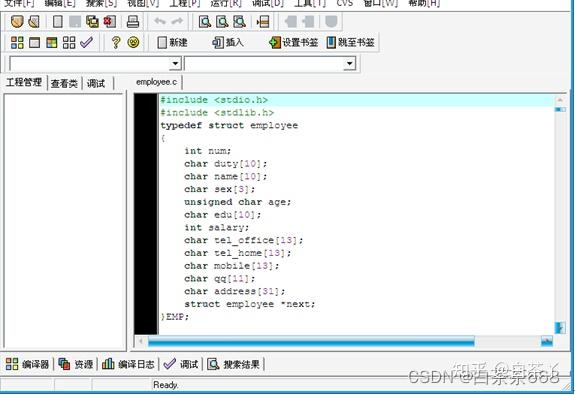Click the 'unsigned char age;' line
575x395 pixels.
click(237, 202)
